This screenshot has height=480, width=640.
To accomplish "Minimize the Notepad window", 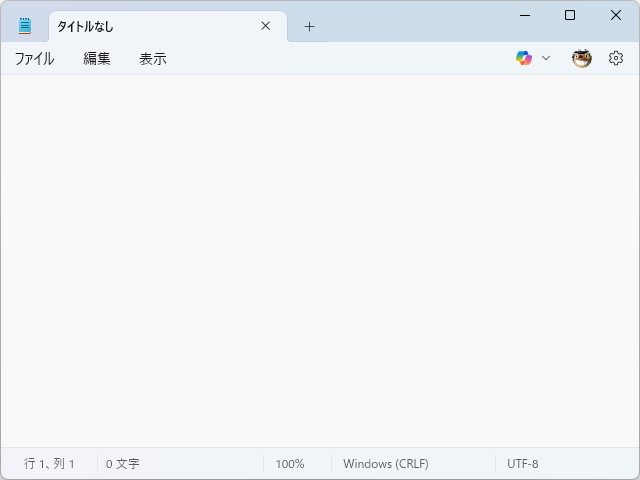I will pos(525,16).
